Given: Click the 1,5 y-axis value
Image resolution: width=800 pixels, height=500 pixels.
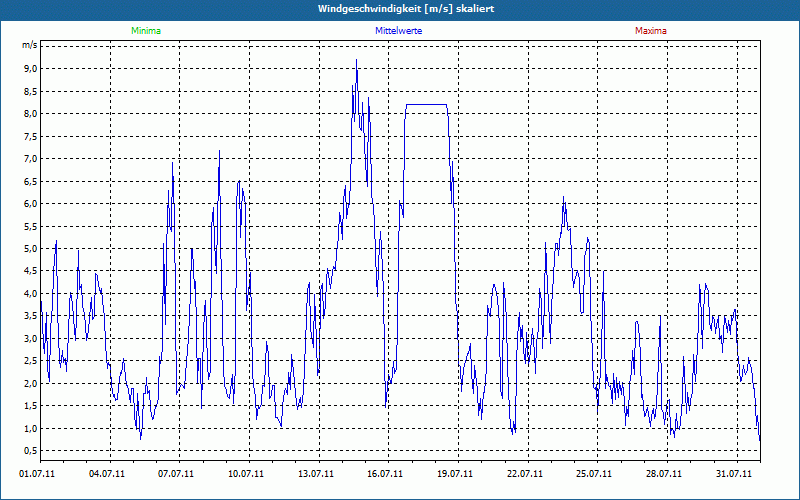Looking at the screenshot, I should click(x=31, y=406).
